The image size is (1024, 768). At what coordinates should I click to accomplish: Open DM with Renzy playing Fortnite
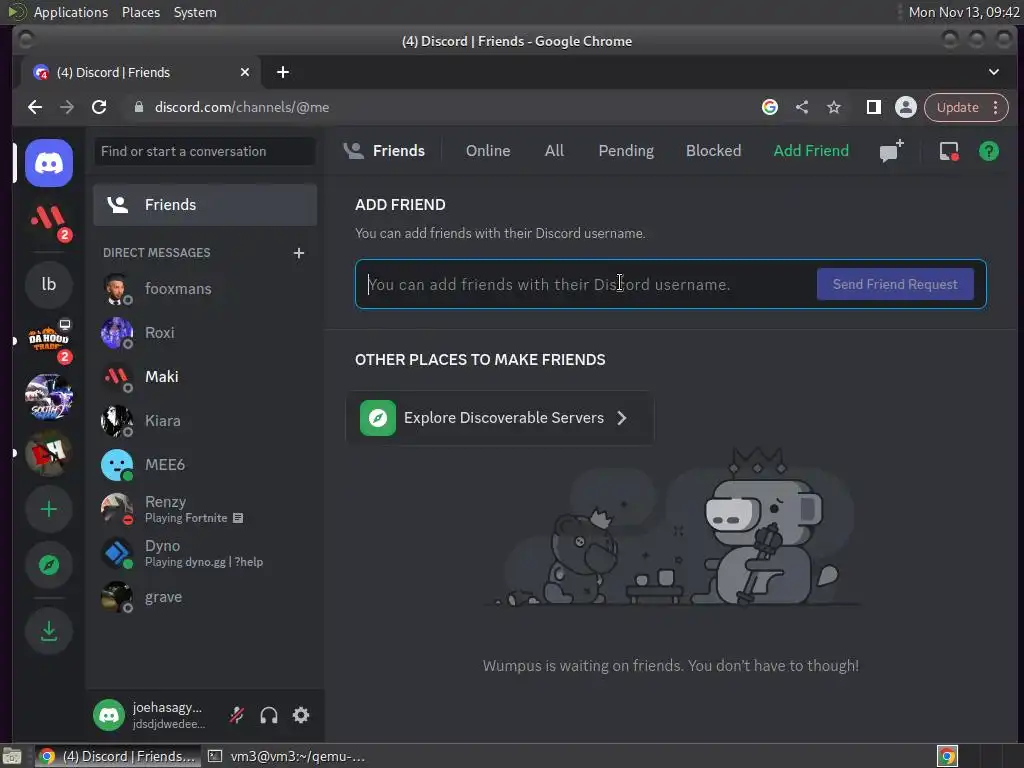(x=205, y=509)
